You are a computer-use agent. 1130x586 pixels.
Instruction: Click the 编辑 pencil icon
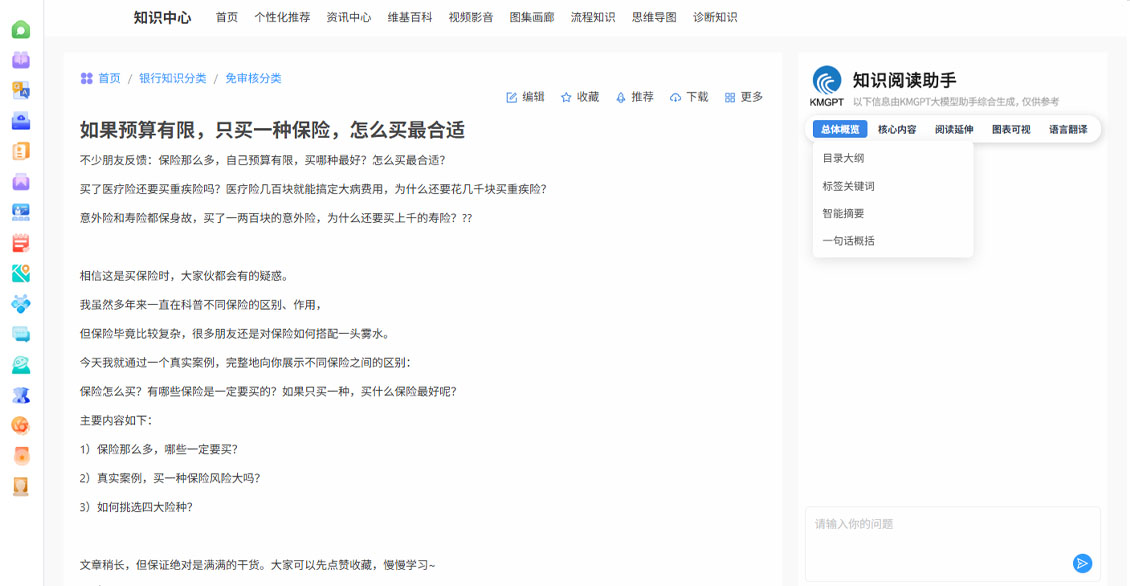point(512,97)
